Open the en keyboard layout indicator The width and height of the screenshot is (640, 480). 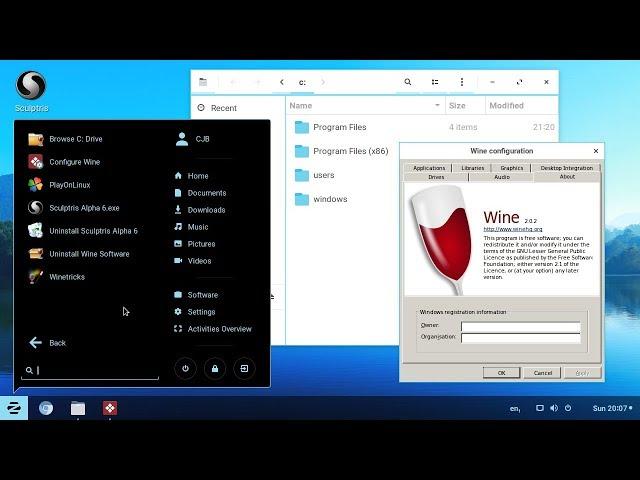pos(515,408)
